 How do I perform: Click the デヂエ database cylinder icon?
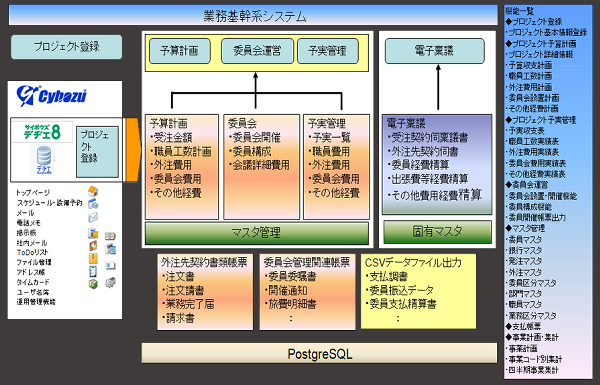tap(44, 157)
